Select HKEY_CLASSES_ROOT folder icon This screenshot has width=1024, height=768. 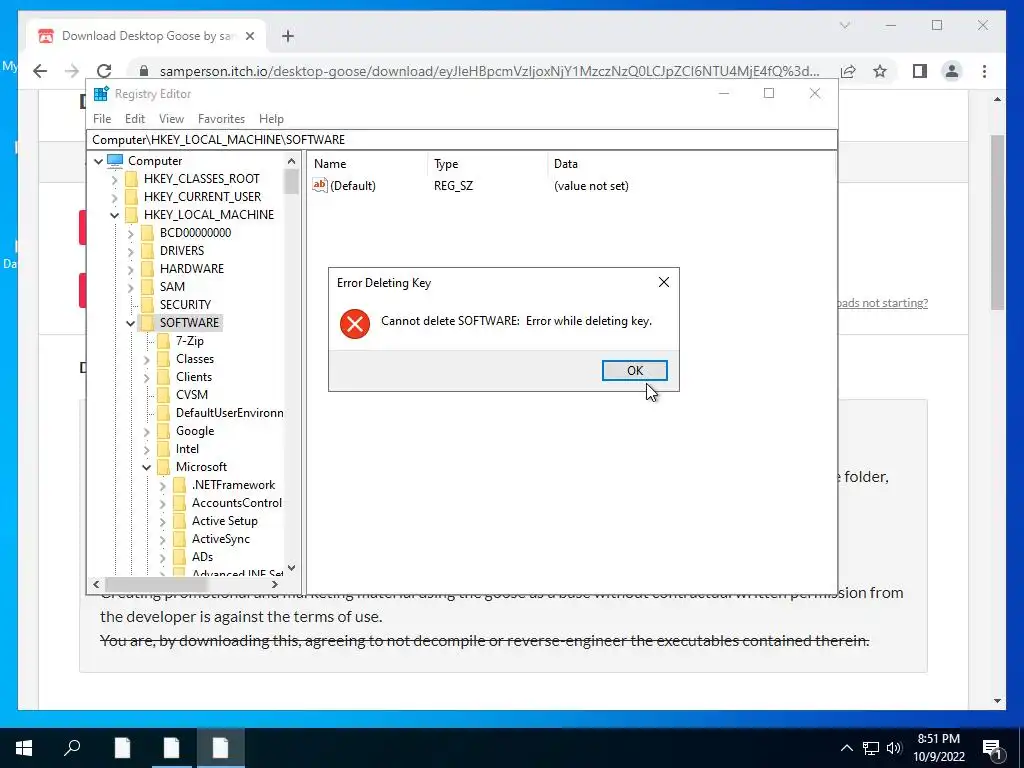[131, 179]
